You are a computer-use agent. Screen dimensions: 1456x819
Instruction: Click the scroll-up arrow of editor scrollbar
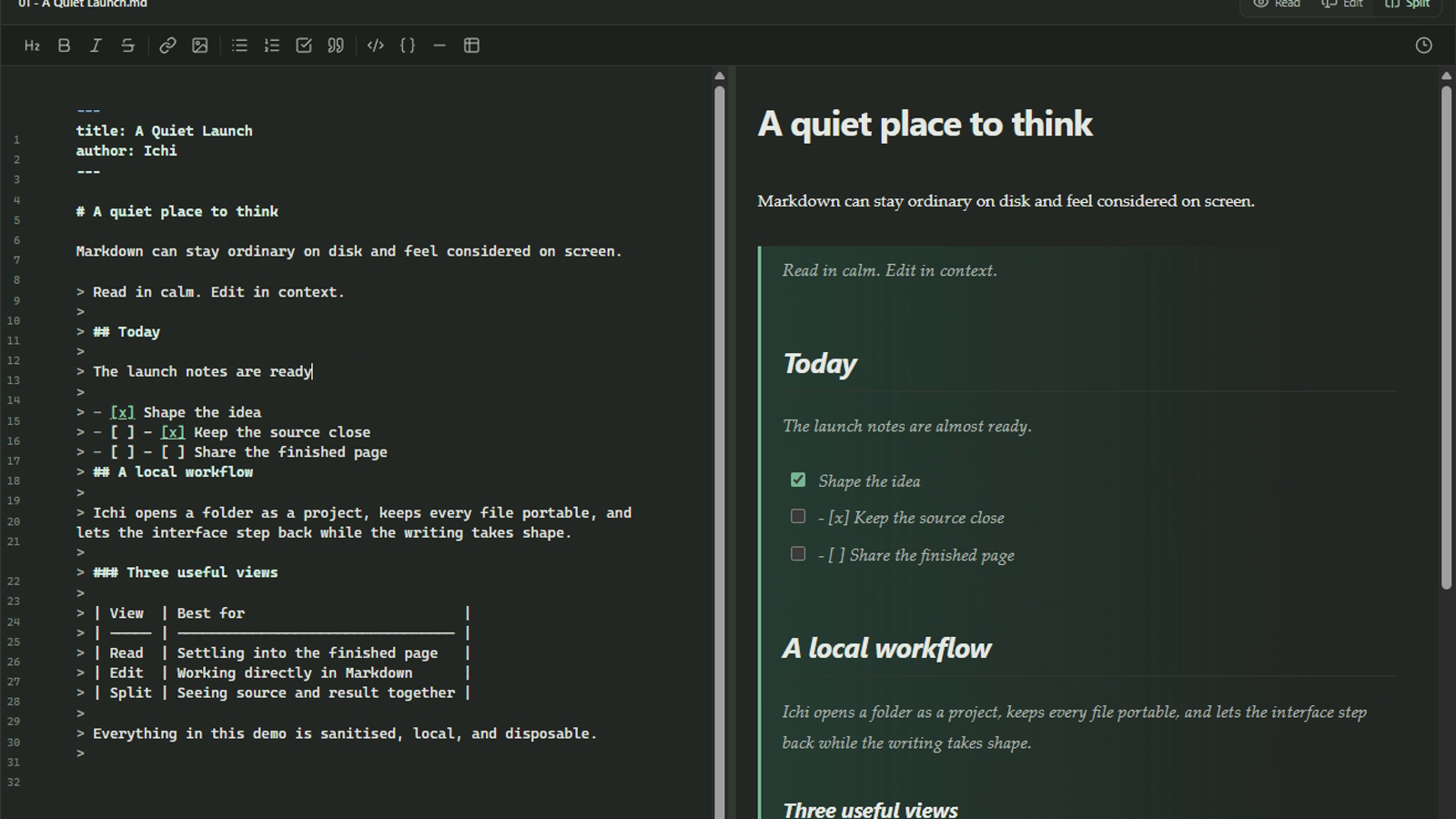pos(720,76)
